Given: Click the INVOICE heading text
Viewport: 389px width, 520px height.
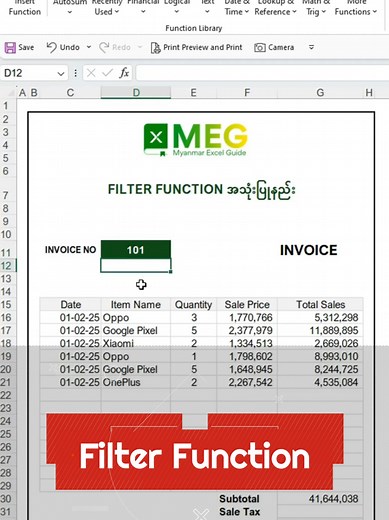Looking at the screenshot, I should 308,250.
